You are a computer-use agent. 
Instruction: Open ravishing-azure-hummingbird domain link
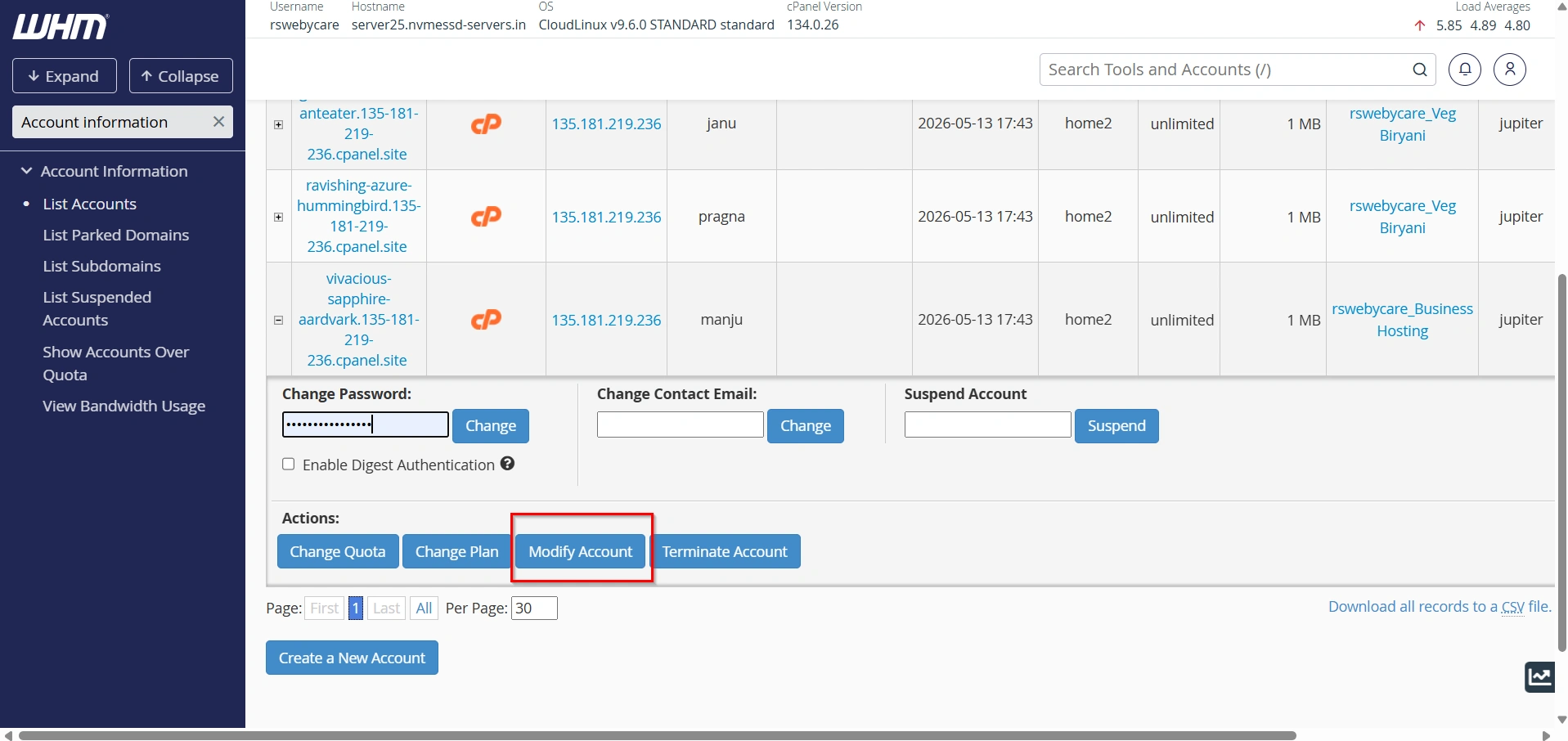[358, 216]
